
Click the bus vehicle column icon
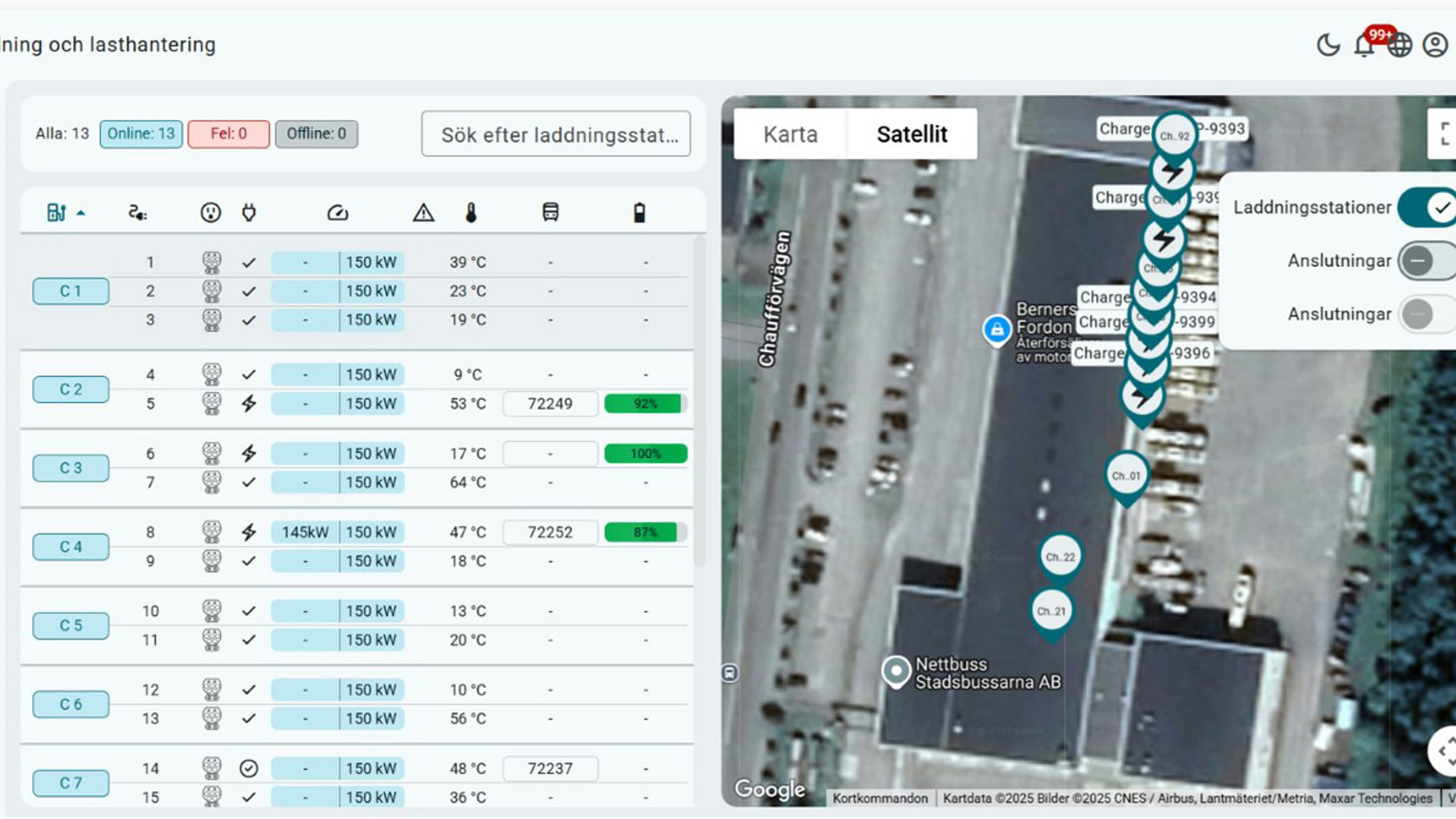coord(550,213)
